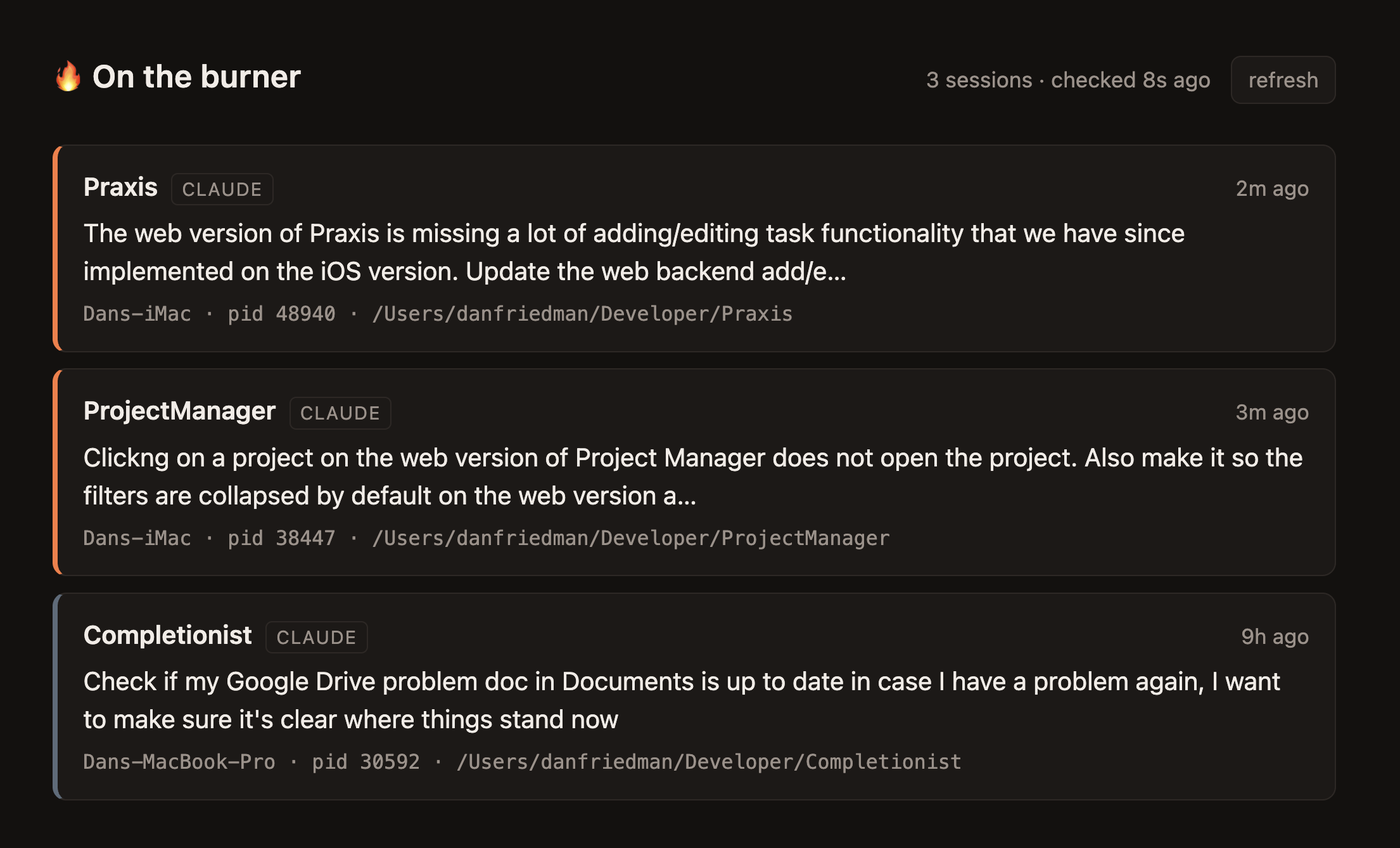Select the 'On the burner' heading text

(x=196, y=77)
